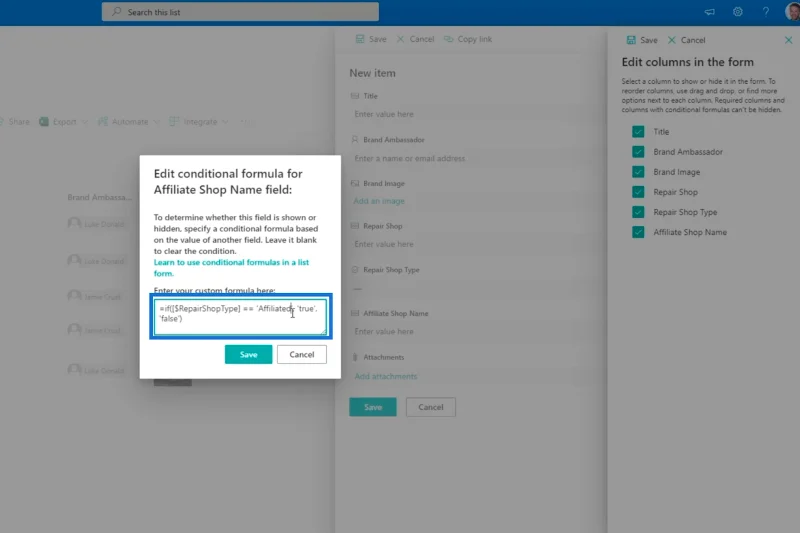Uncheck the Repair Shop column checkbox

tap(638, 192)
